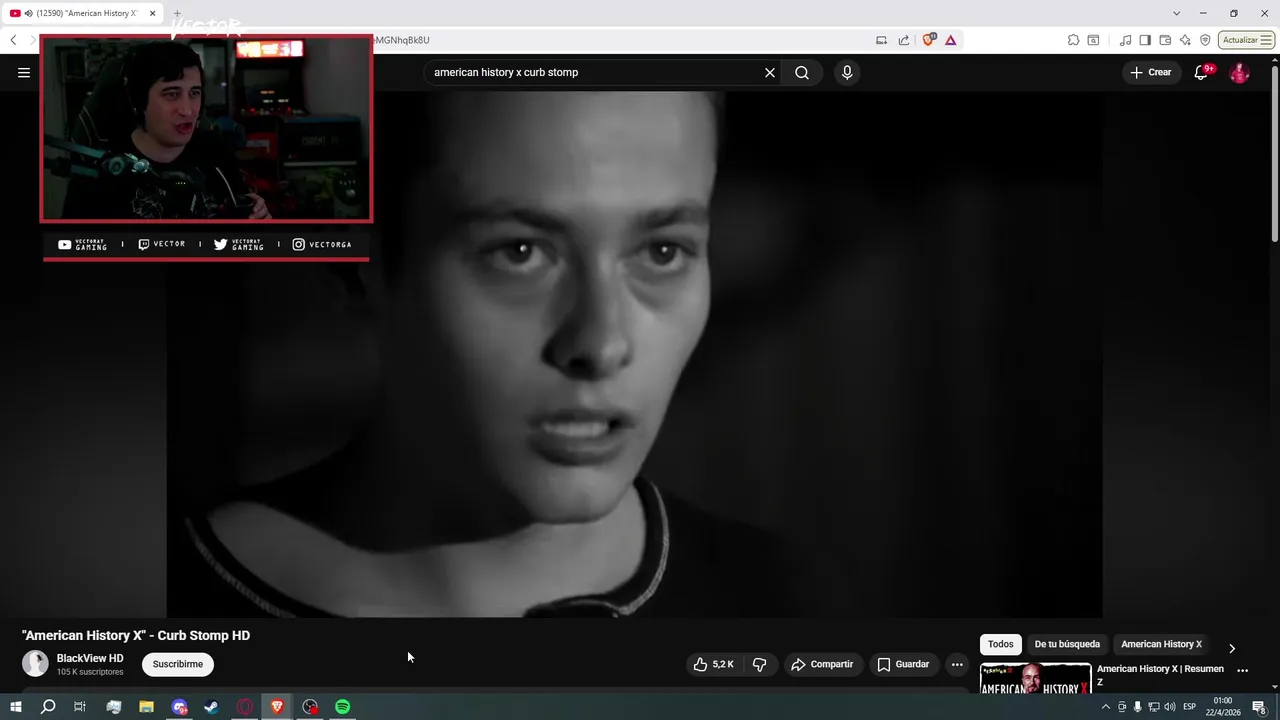Share this page from the address bar
This screenshot has width=1280, height=720.
click(904, 40)
